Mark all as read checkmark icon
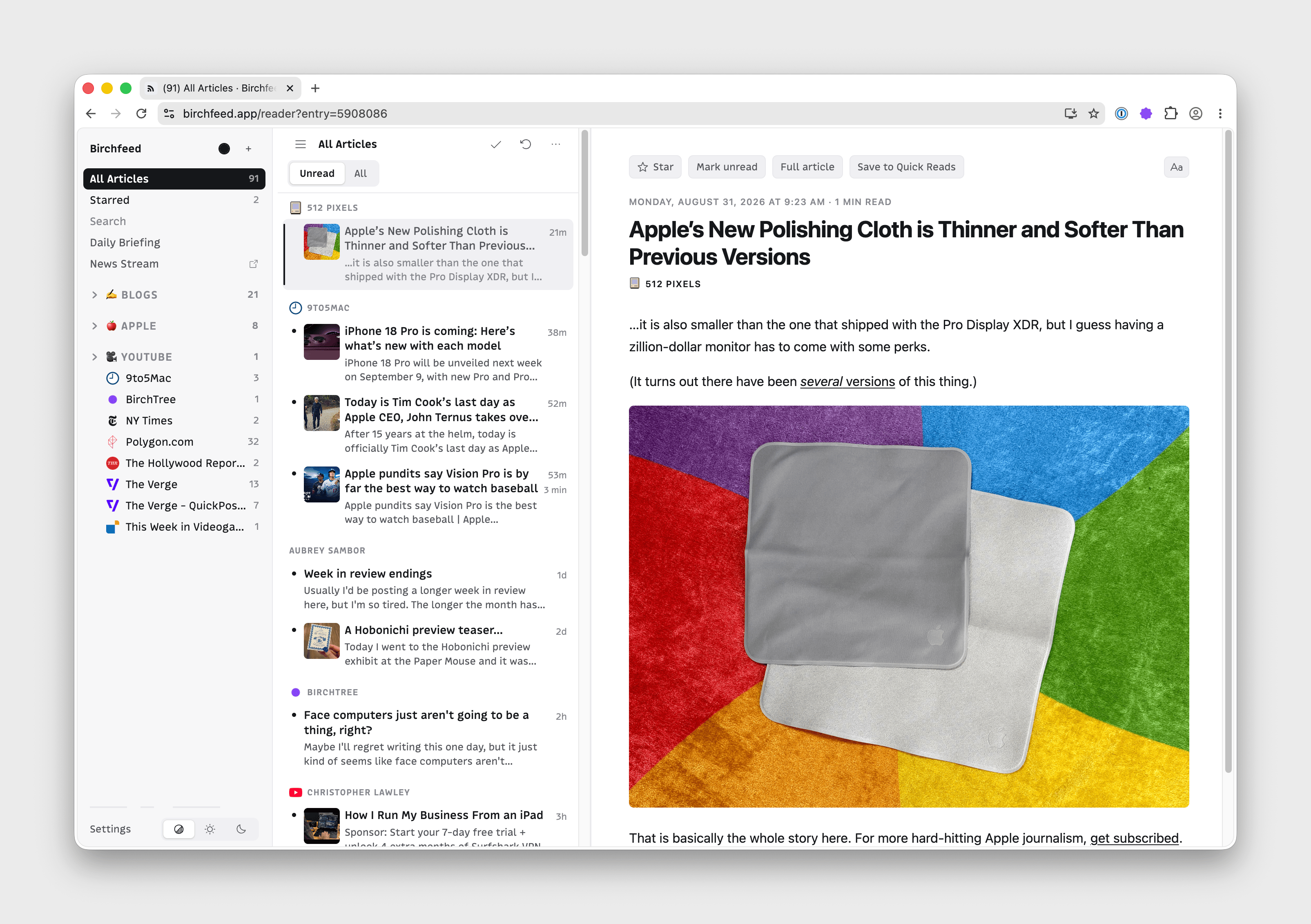 (496, 144)
